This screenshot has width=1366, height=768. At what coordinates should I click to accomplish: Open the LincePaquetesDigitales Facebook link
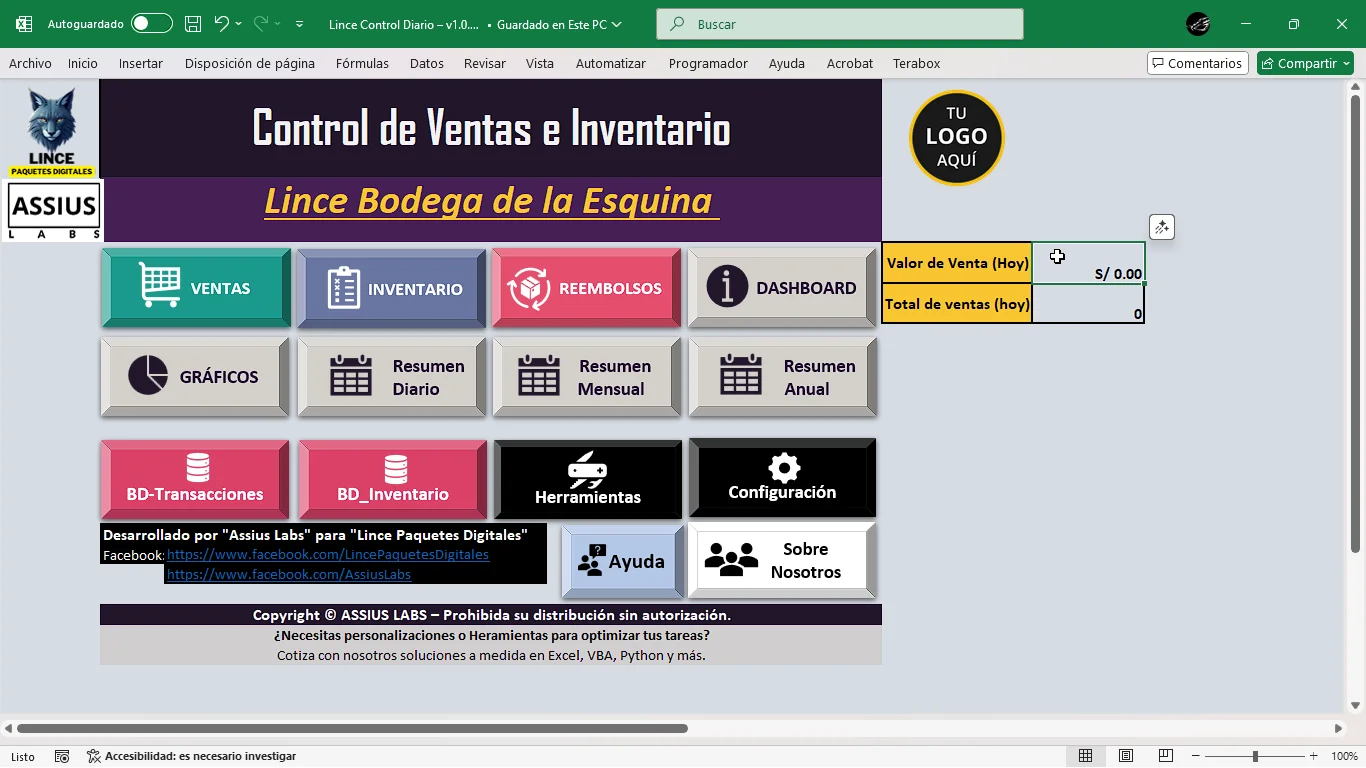point(328,554)
